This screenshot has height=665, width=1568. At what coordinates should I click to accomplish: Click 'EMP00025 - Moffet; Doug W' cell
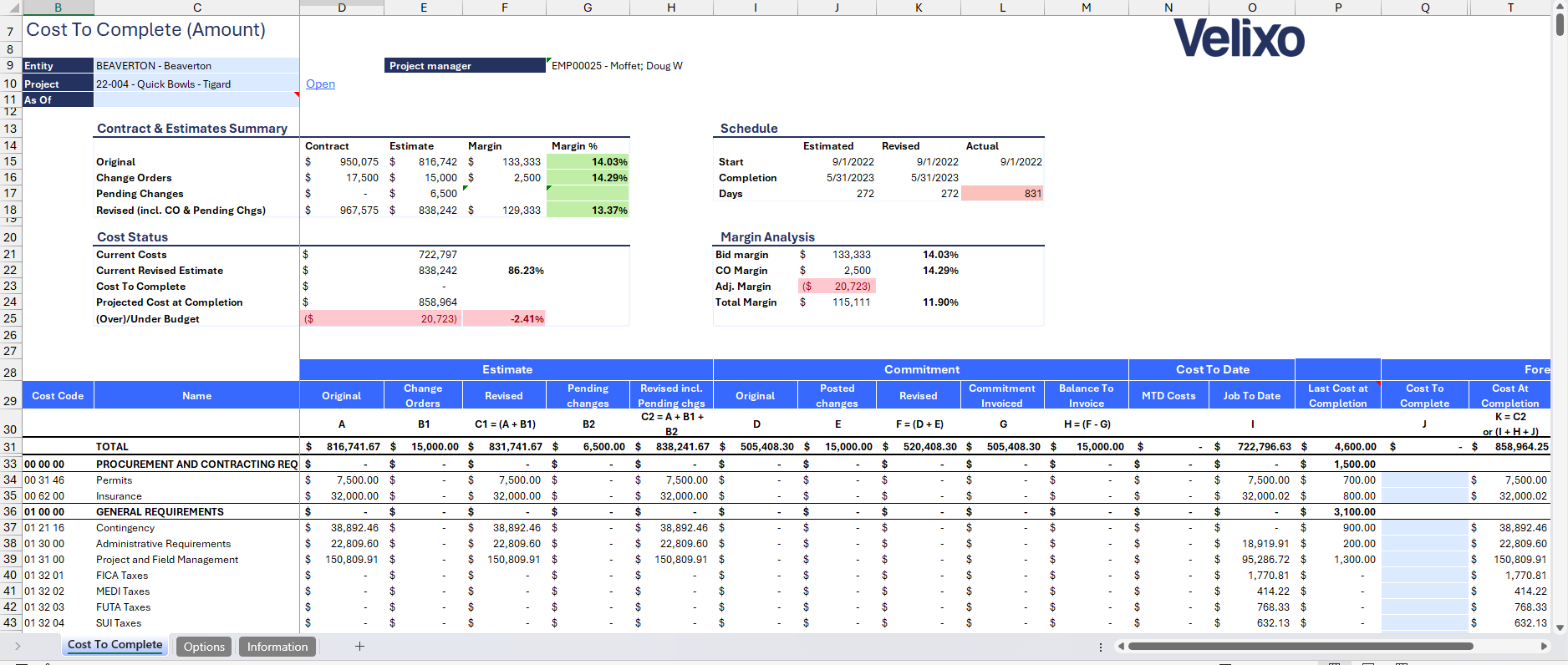617,65
